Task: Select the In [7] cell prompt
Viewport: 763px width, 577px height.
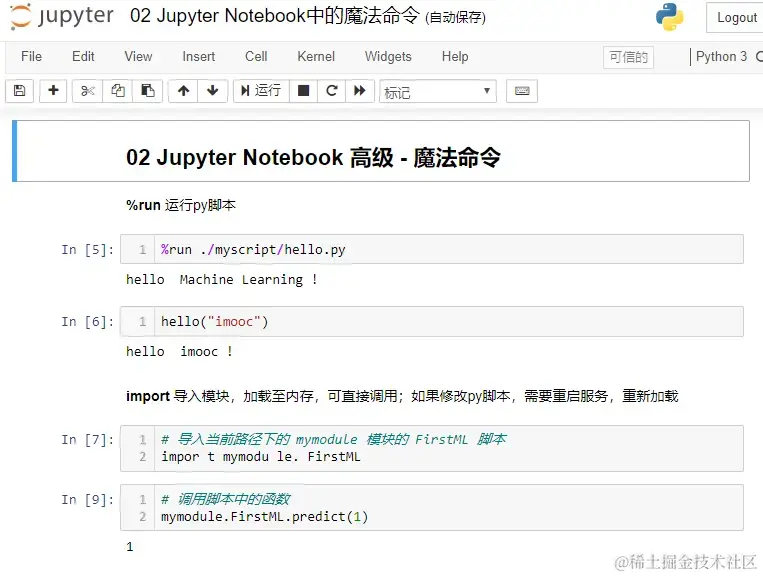Action: click(x=88, y=440)
